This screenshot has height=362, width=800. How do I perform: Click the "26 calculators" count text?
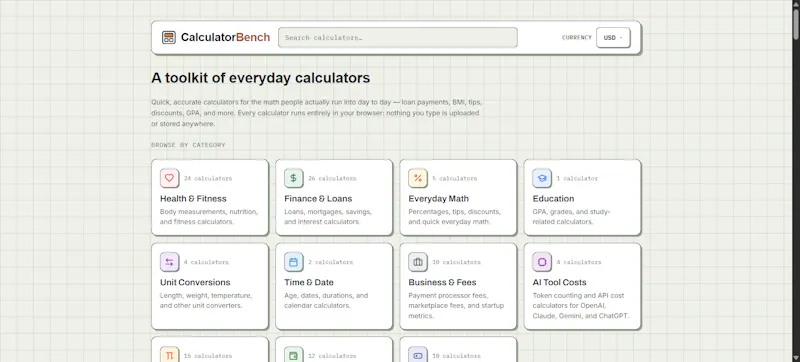tap(332, 178)
